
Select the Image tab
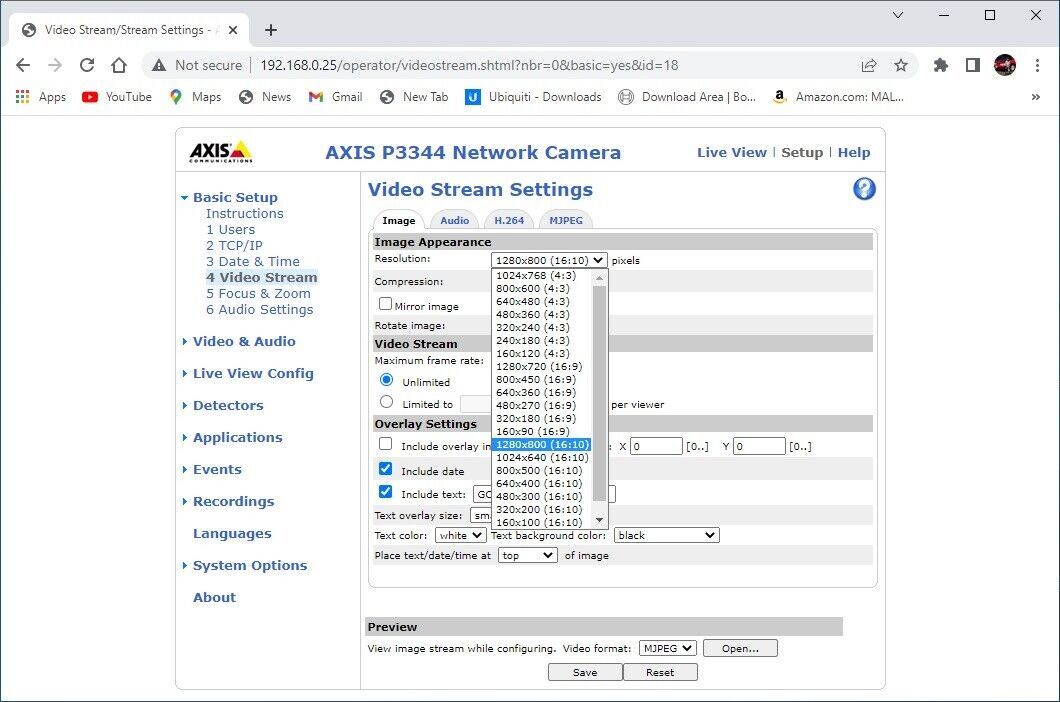click(x=399, y=220)
